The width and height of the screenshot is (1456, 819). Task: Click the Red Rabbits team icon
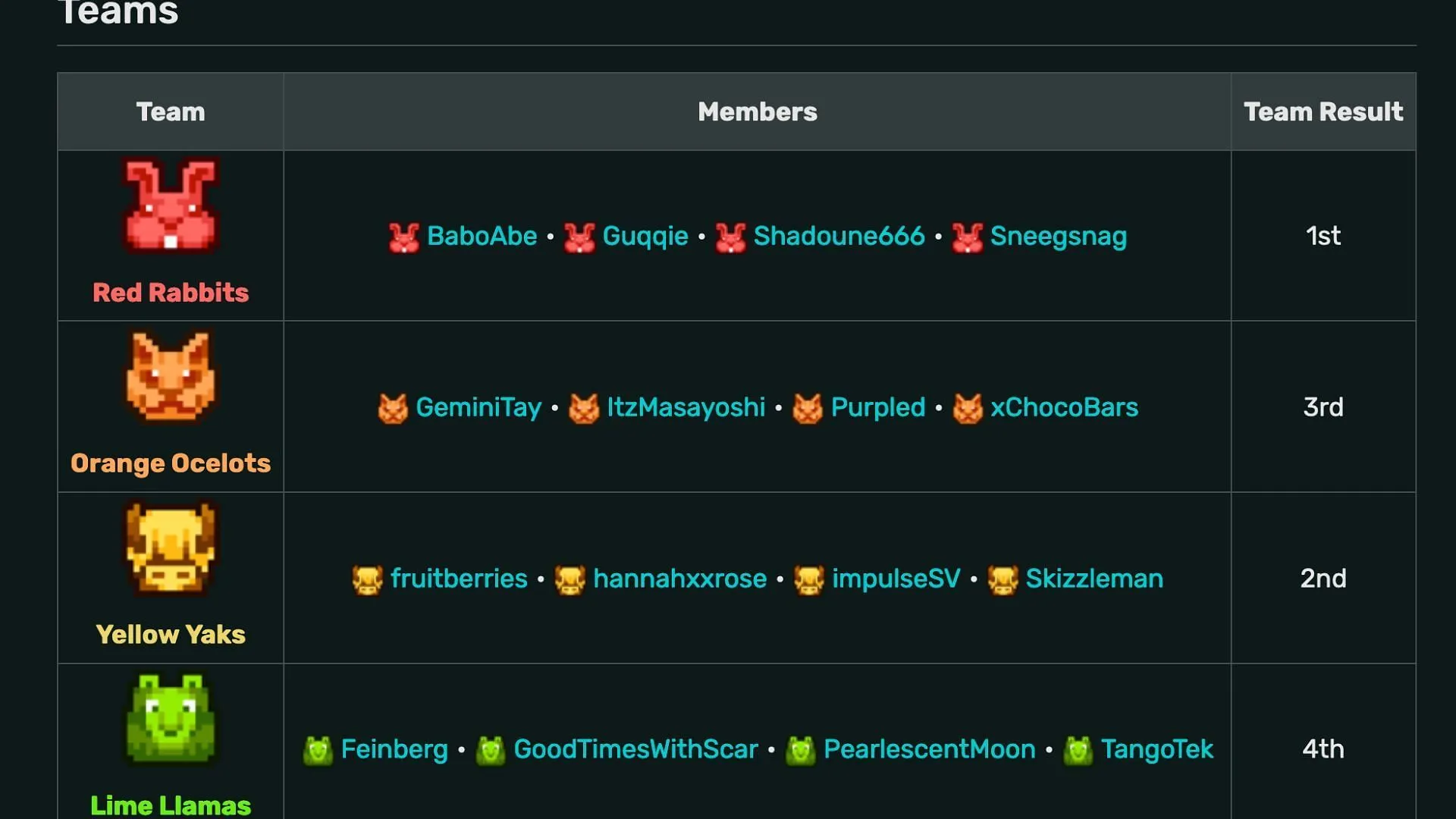click(x=170, y=210)
